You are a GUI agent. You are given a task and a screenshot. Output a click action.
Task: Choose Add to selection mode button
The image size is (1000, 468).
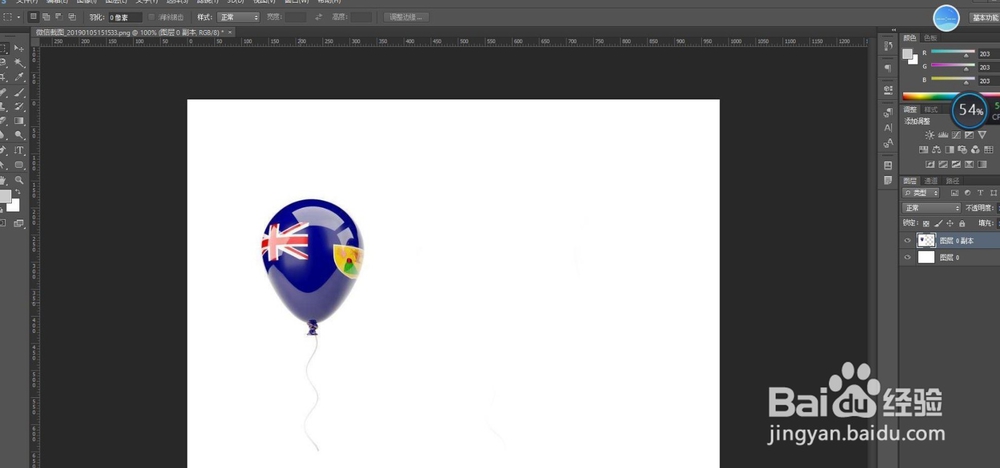tap(46, 17)
